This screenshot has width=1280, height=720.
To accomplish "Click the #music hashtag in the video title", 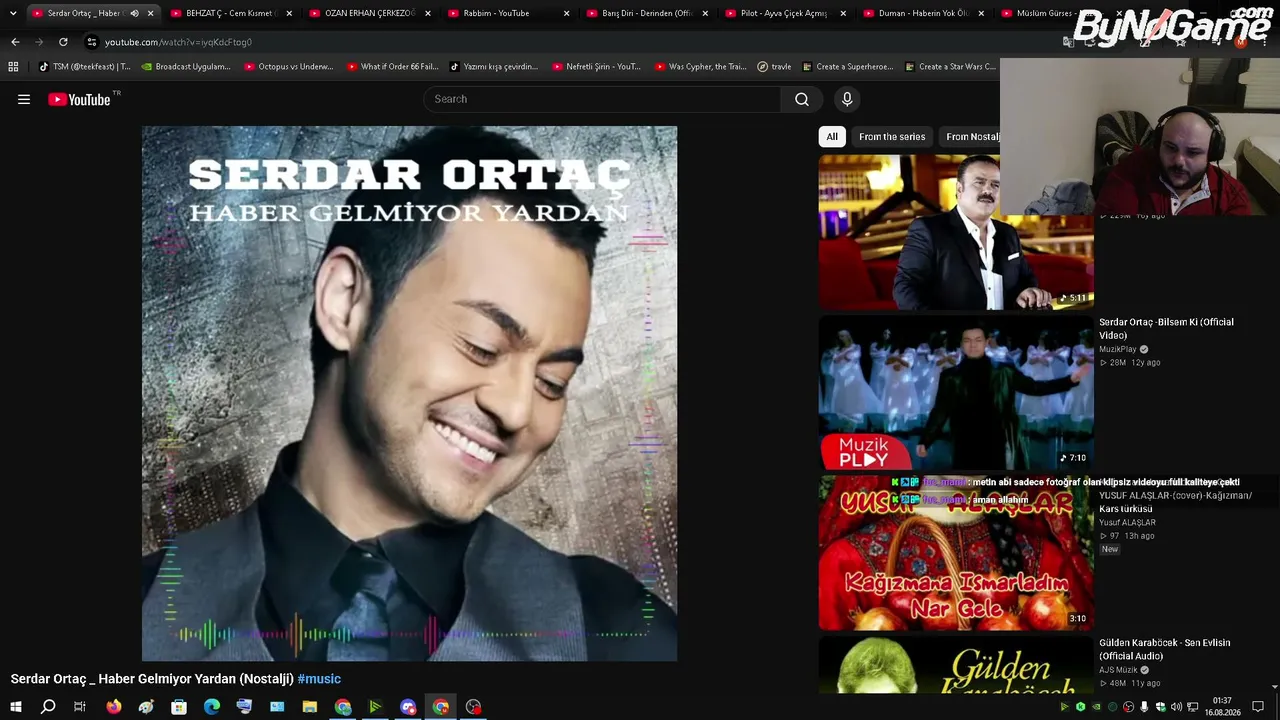I will pos(319,679).
